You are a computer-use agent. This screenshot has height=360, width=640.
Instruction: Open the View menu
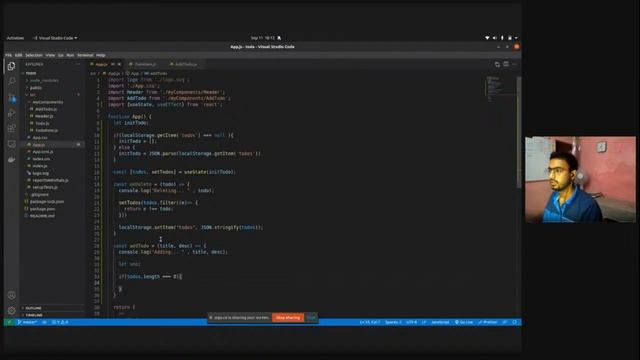(50, 55)
